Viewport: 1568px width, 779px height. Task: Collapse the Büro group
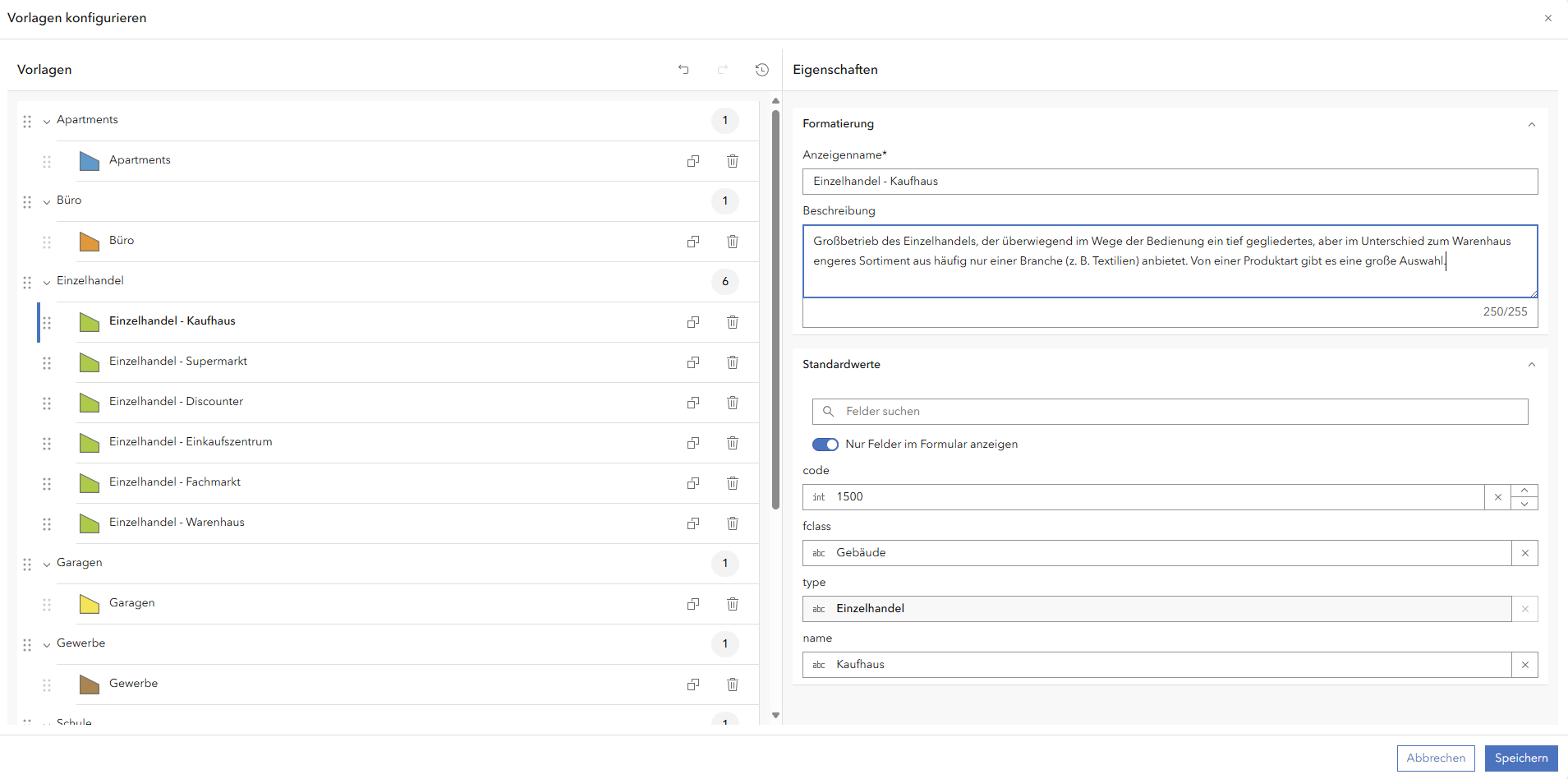47,202
